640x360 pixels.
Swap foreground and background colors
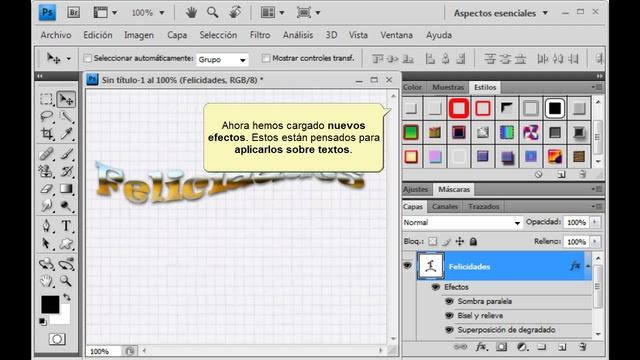tap(67, 298)
